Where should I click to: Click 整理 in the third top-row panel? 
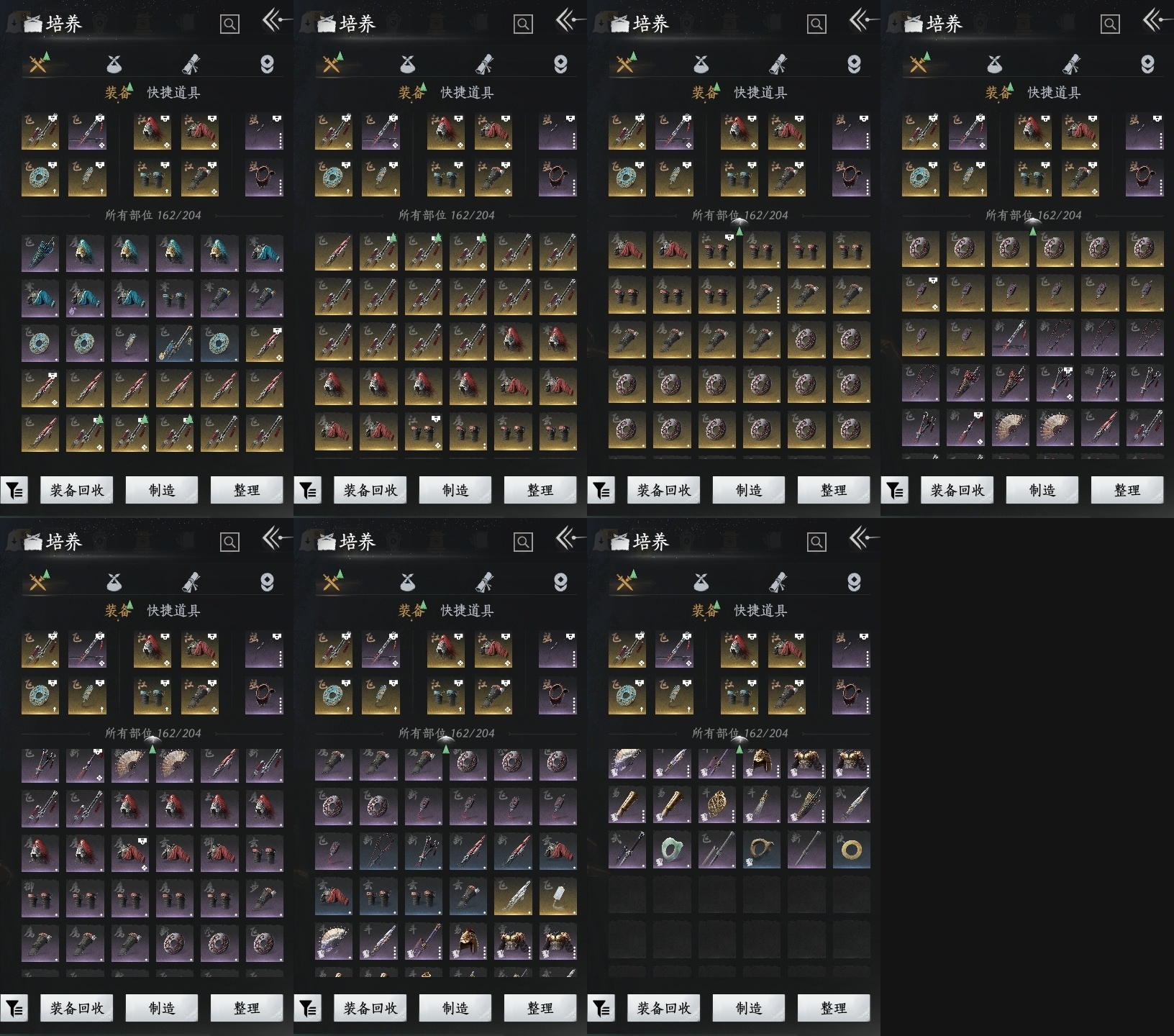pyautogui.click(x=834, y=491)
